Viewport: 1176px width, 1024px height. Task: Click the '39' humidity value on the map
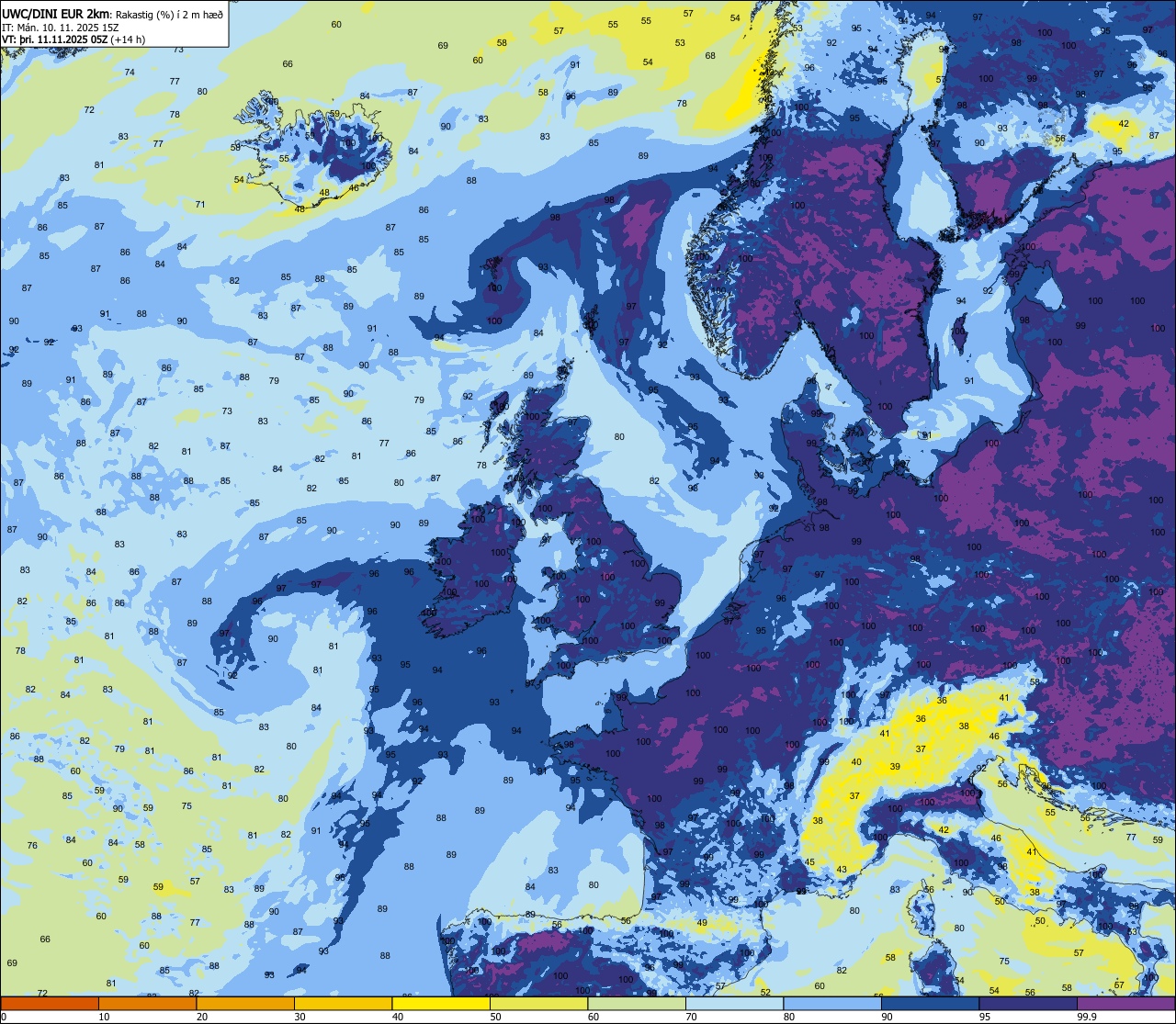point(895,766)
